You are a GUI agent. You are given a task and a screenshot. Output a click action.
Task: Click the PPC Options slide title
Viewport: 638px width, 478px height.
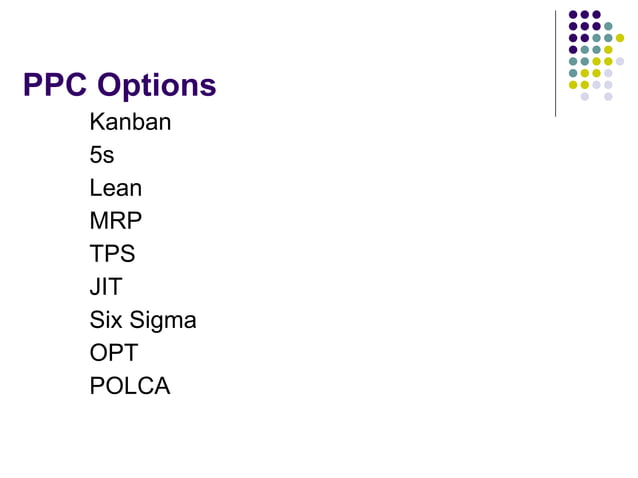[x=120, y=85]
